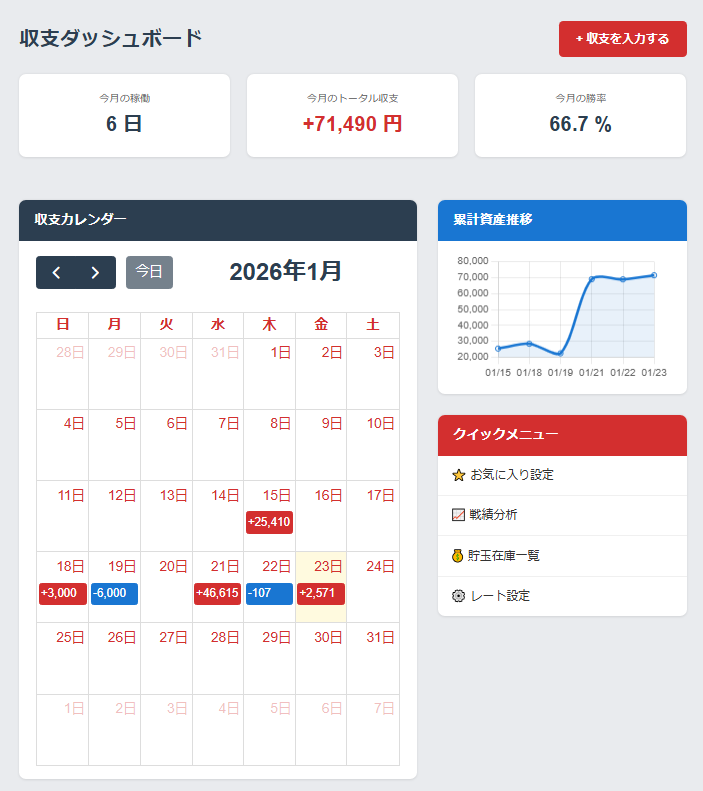The image size is (703, 791).
Task: Click the money bag icon beside 貯玉在庫一覧
Action: [459, 556]
